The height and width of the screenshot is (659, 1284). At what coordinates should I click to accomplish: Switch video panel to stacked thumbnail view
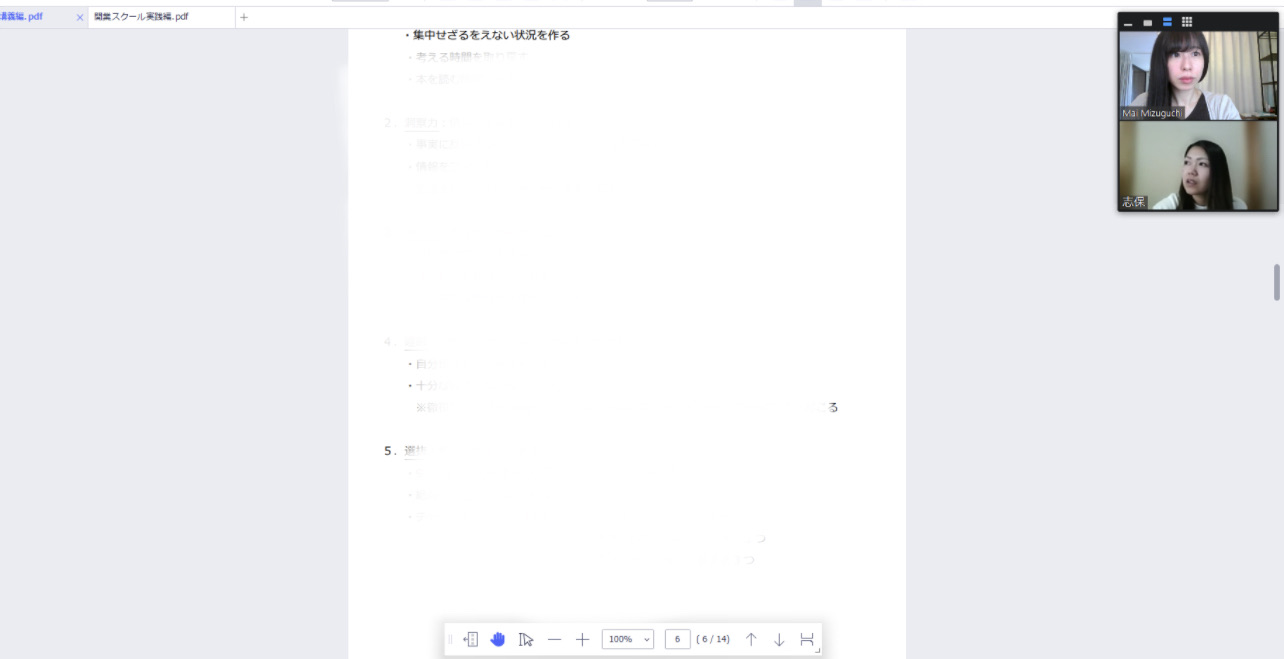[1167, 22]
